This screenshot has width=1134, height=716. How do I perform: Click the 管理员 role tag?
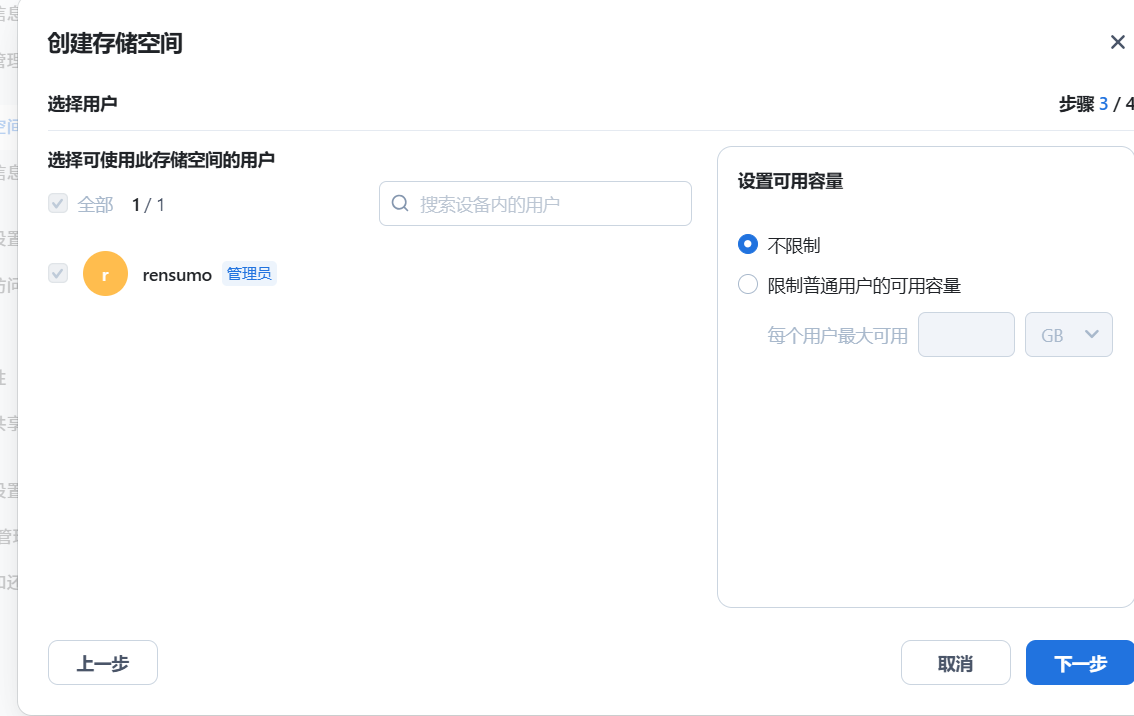(x=249, y=274)
